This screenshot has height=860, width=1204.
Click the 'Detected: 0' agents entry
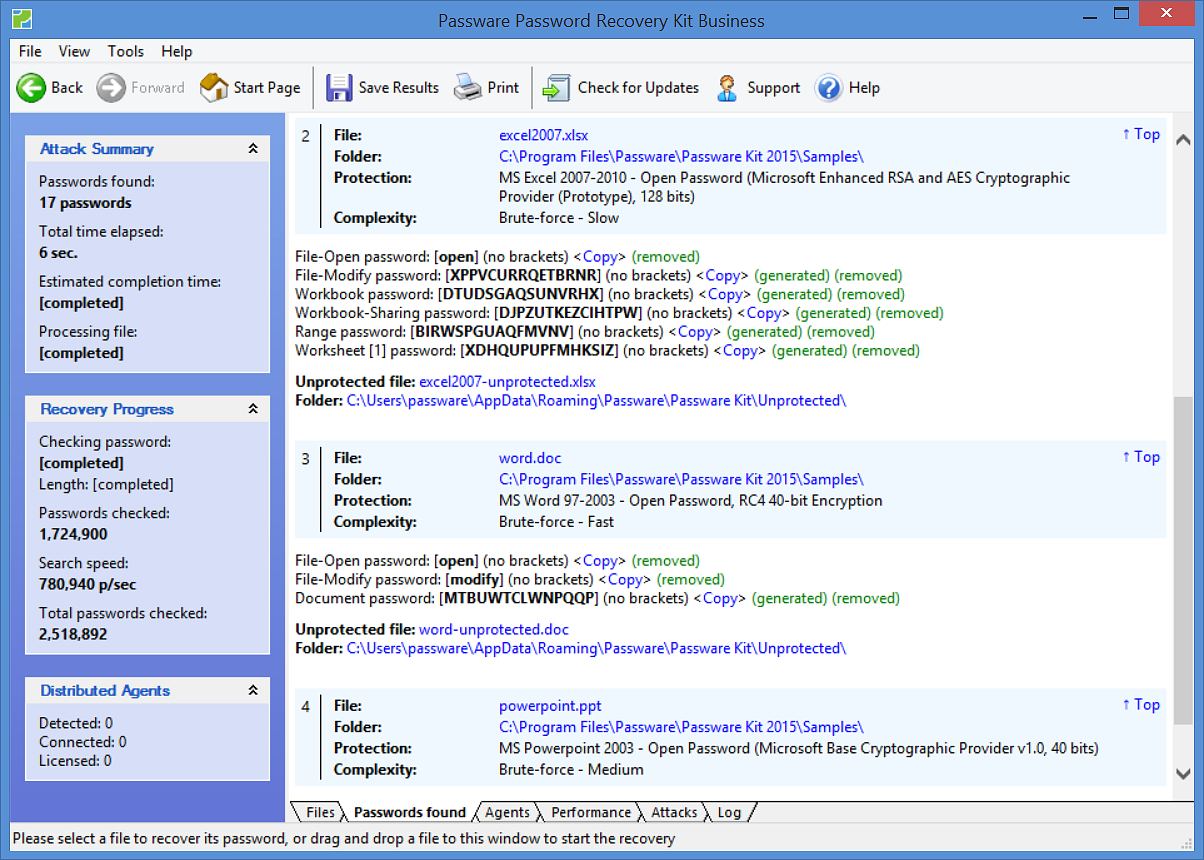click(76, 723)
